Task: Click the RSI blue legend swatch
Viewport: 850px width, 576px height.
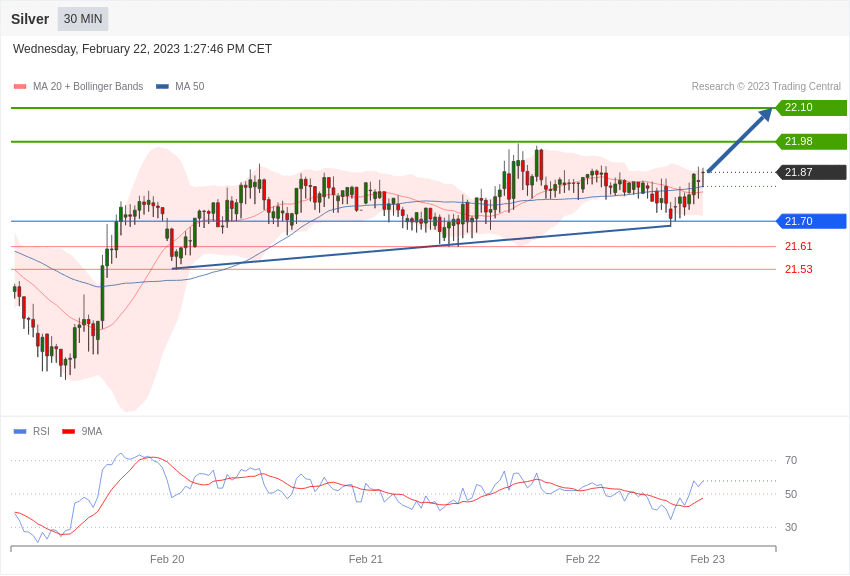Action: [x=20, y=432]
